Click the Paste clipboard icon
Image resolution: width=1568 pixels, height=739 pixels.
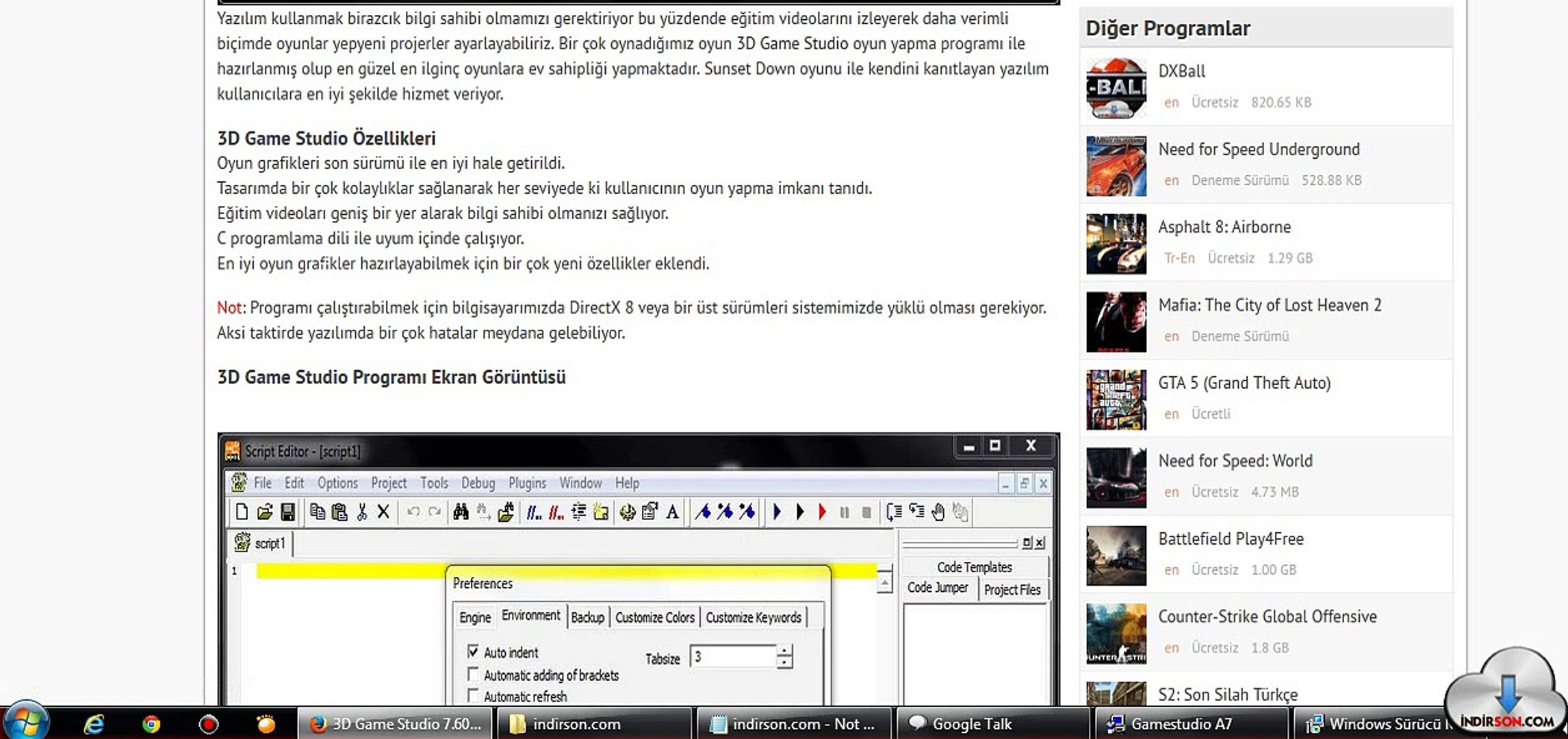click(x=339, y=512)
